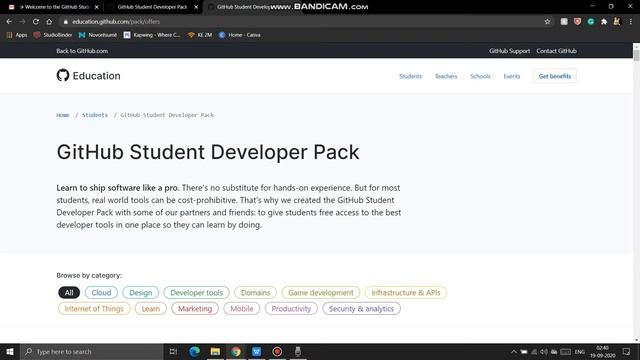Close the second GitHub Student Developer Pack tab
This screenshot has height=360, width=640.
pos(196,7)
